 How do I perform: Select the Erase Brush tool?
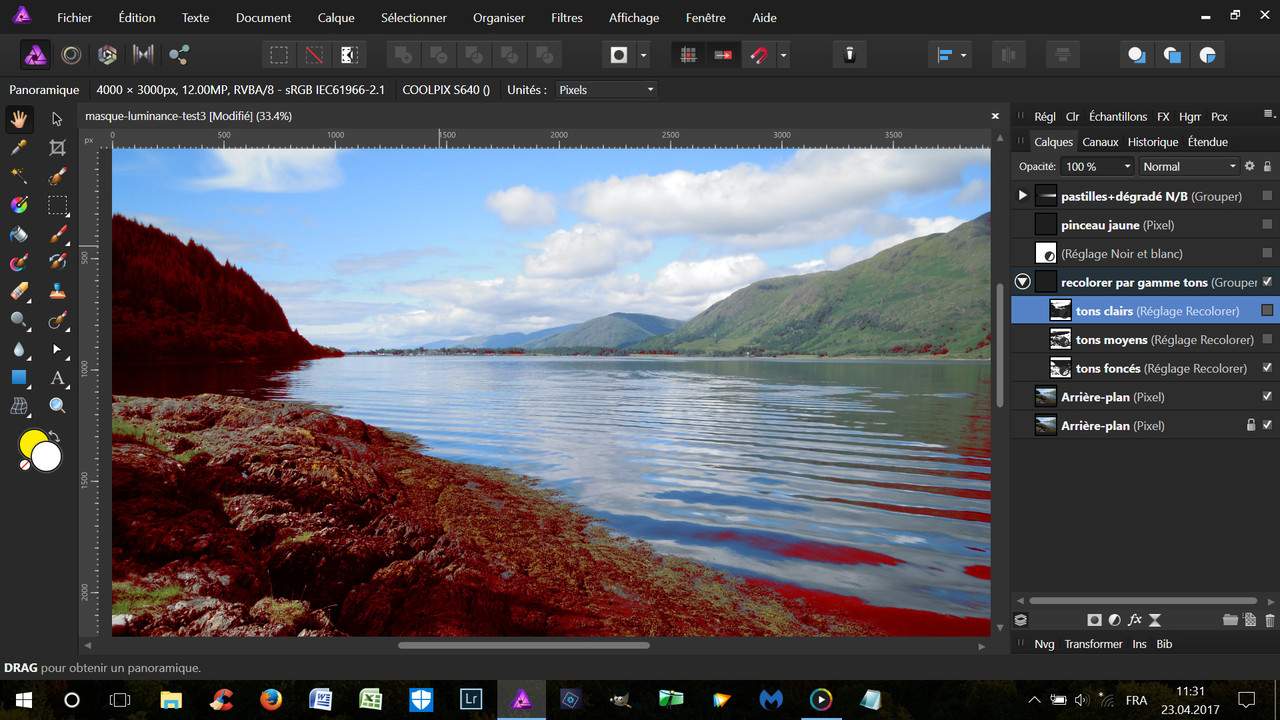tap(18, 291)
